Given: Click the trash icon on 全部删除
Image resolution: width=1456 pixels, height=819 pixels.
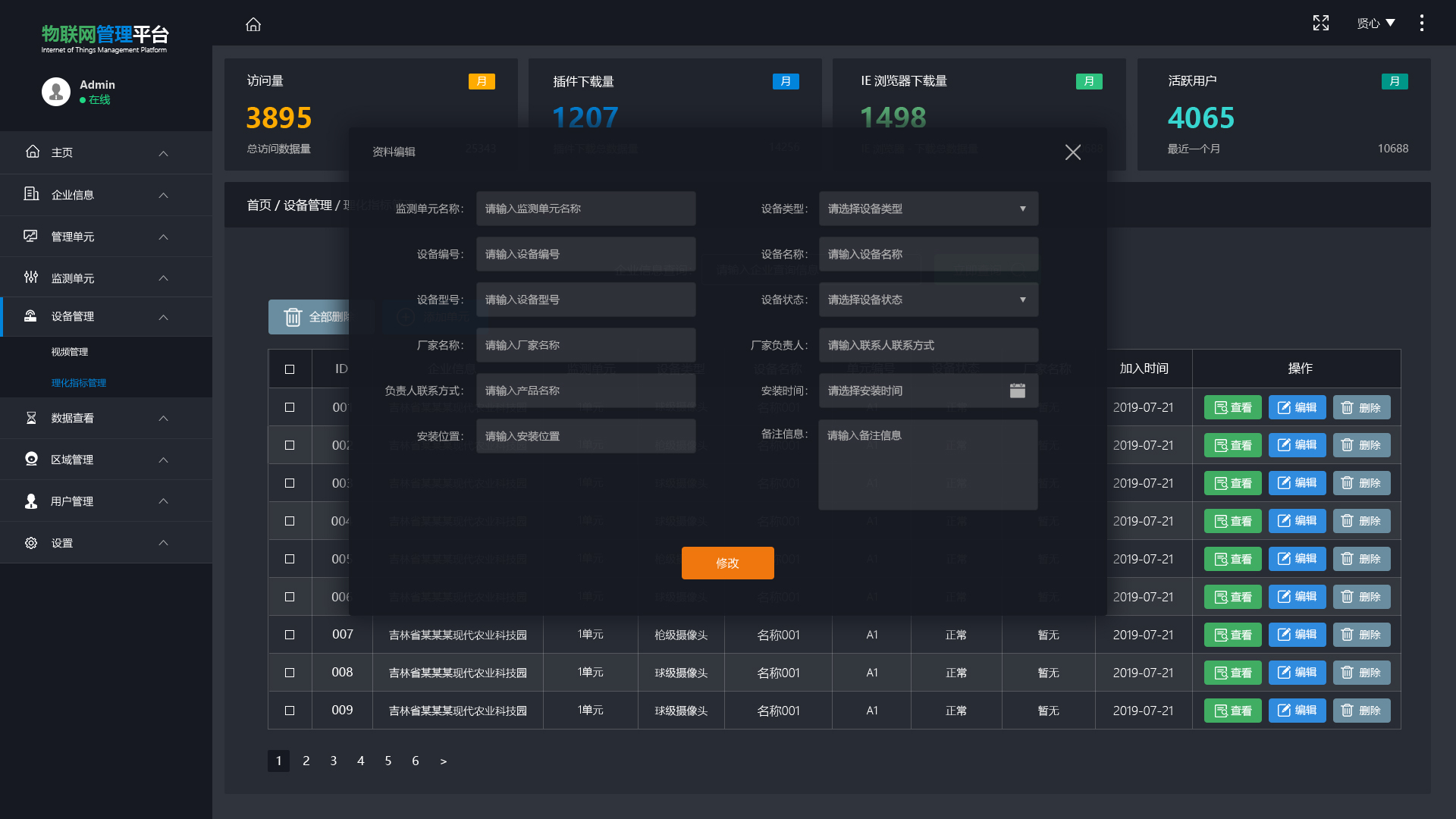Looking at the screenshot, I should (x=293, y=317).
